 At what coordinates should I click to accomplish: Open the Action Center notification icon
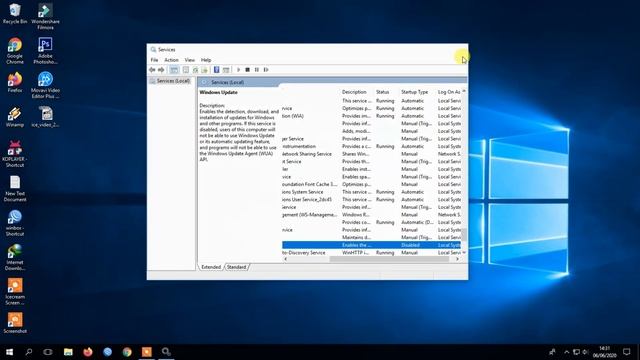(627, 352)
